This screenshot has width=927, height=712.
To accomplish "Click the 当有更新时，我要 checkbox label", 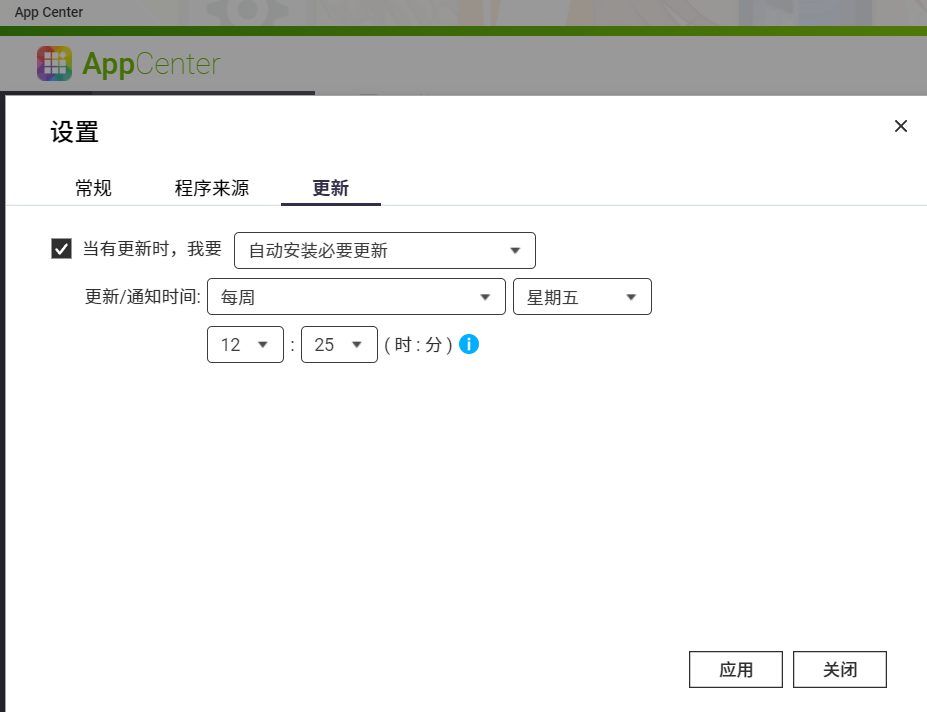I will [x=152, y=249].
